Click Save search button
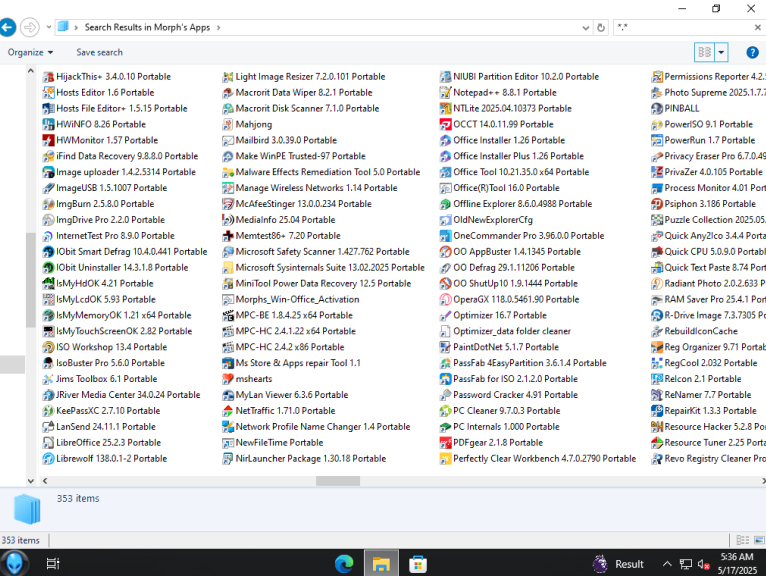766x576 pixels. point(99,52)
